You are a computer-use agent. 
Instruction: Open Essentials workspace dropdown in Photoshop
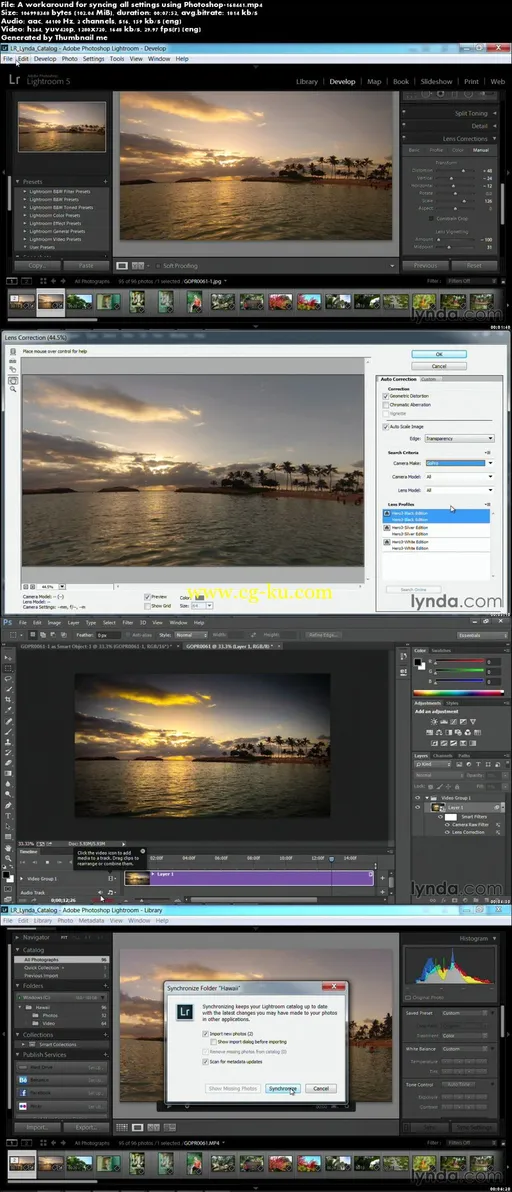tap(482, 635)
